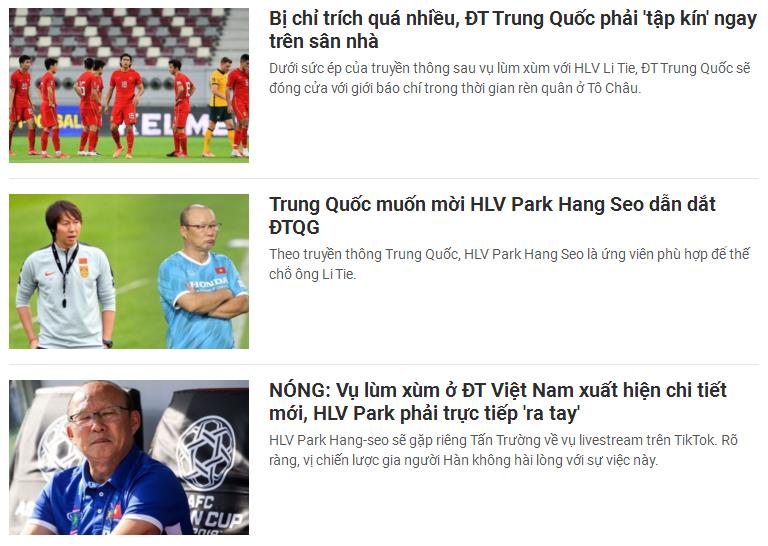Open headline 'NÓNG: Vụ lùm xùm ở ĐT Việt Nam'

498,402
